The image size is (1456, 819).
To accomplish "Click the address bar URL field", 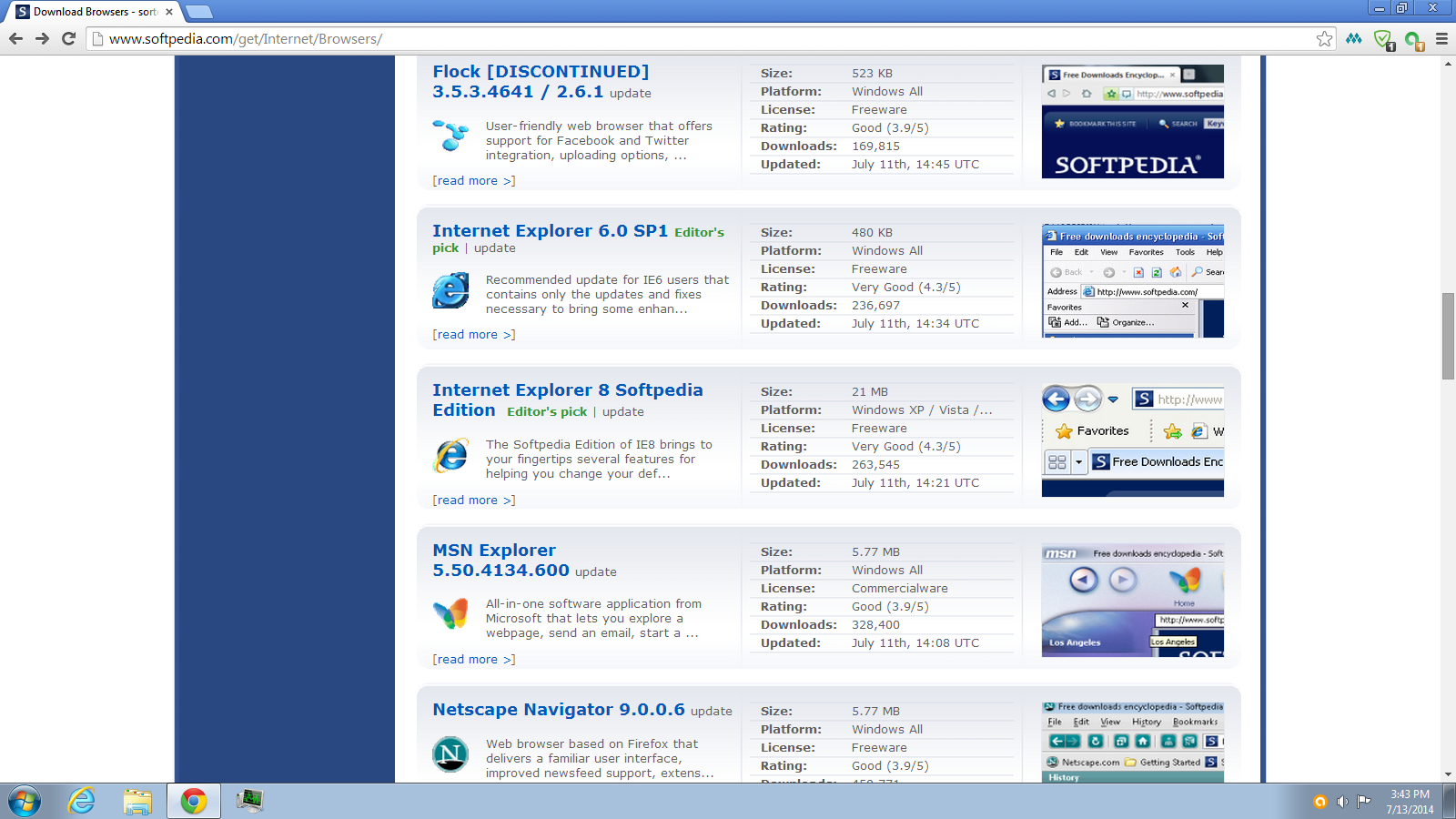I will click(637, 39).
